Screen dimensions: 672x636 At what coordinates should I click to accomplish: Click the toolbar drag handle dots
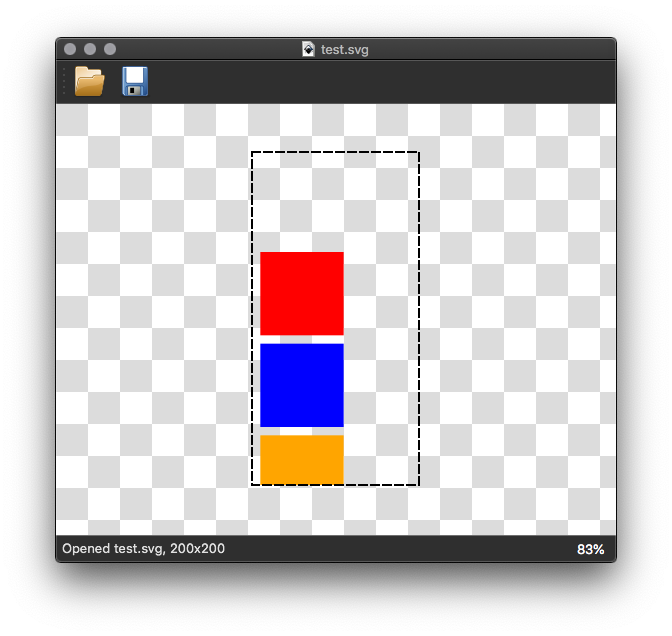click(64, 81)
